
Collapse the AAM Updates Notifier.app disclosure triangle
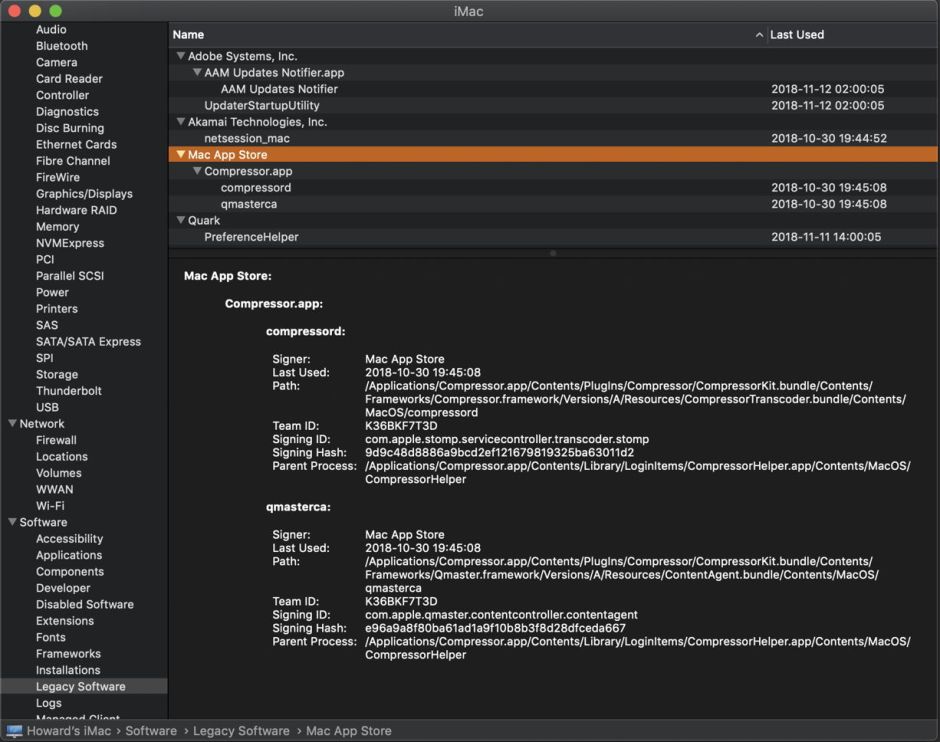coord(197,73)
